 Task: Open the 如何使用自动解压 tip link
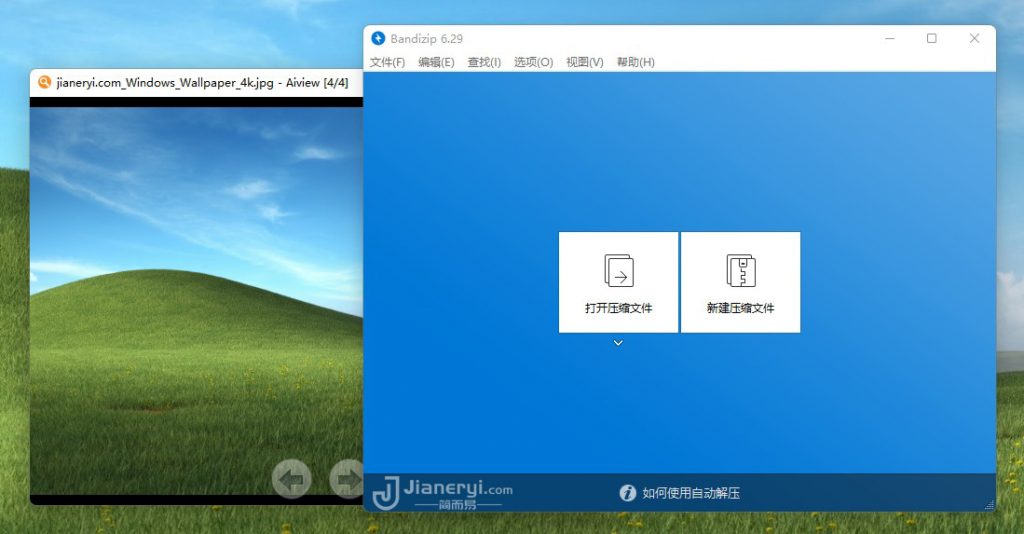tap(691, 493)
